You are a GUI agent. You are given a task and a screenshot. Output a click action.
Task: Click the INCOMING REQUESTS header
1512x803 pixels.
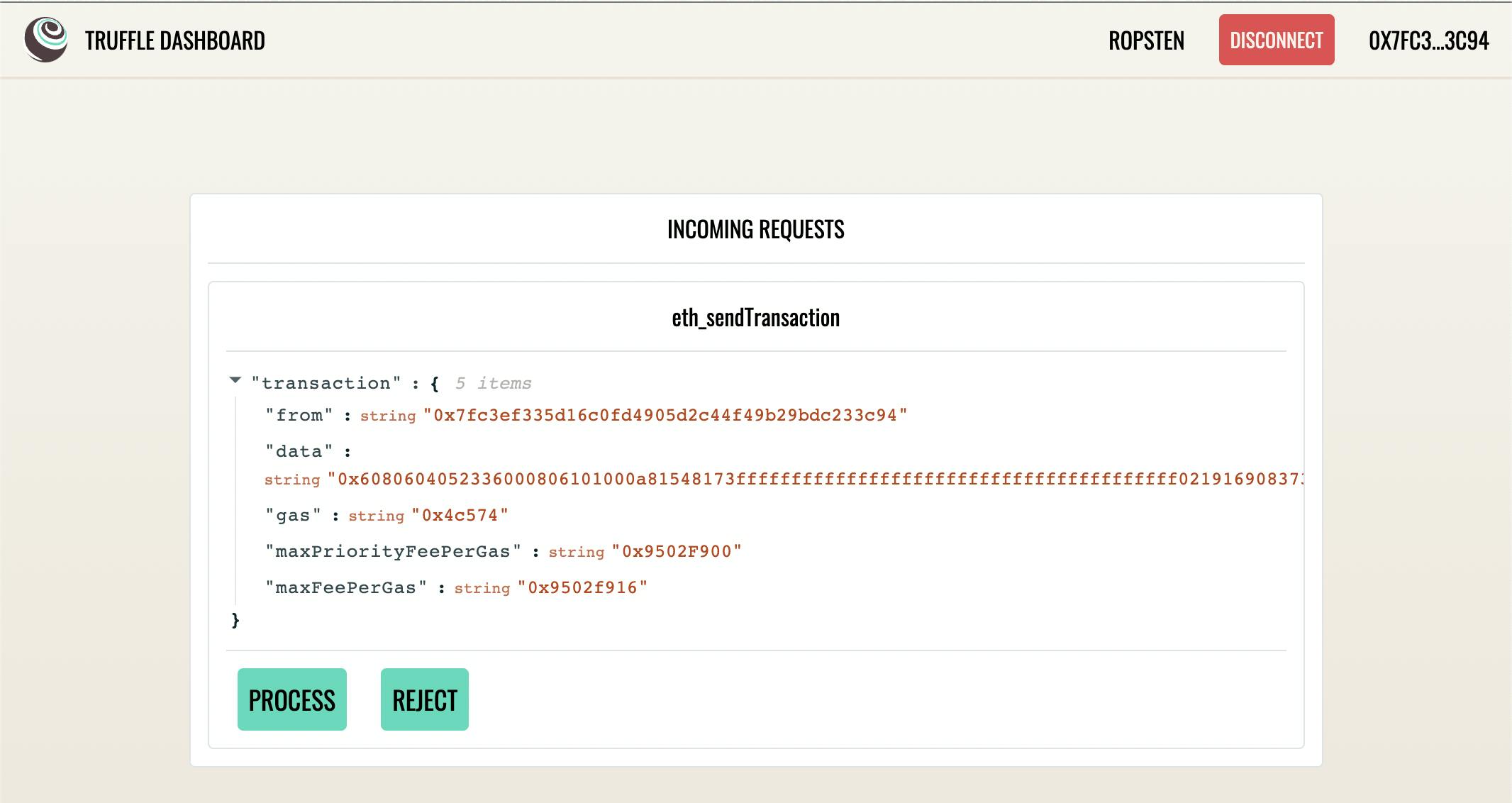(x=755, y=229)
